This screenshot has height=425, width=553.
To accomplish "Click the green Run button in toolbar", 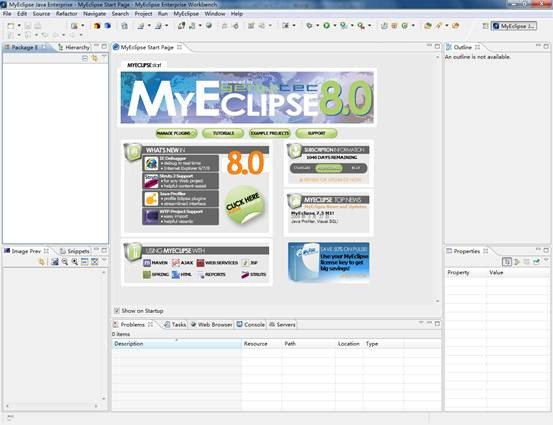I will pyautogui.click(x=327, y=25).
